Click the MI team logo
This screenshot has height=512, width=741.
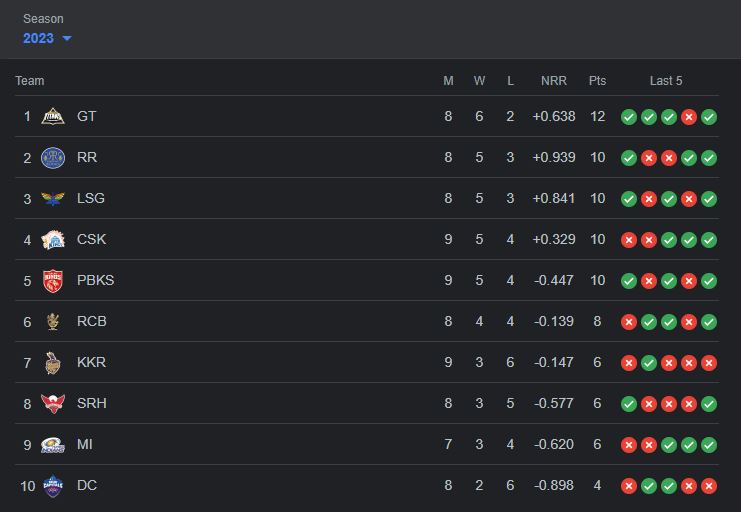[x=53, y=445]
